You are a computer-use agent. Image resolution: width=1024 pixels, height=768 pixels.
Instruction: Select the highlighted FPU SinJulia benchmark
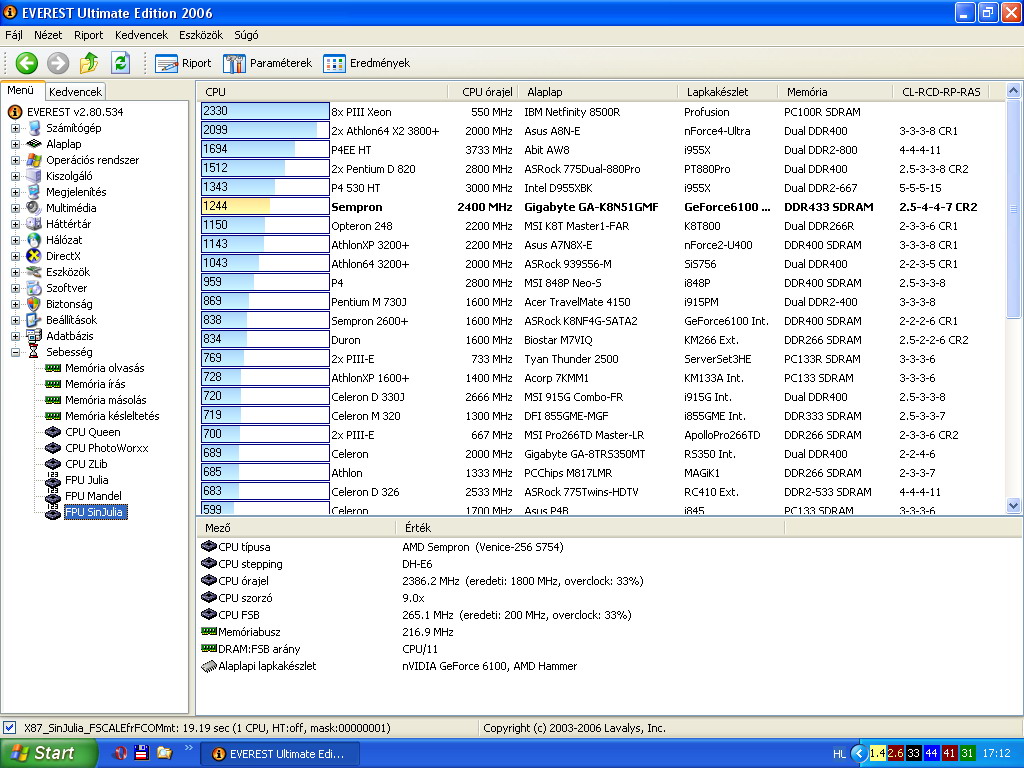(93, 512)
